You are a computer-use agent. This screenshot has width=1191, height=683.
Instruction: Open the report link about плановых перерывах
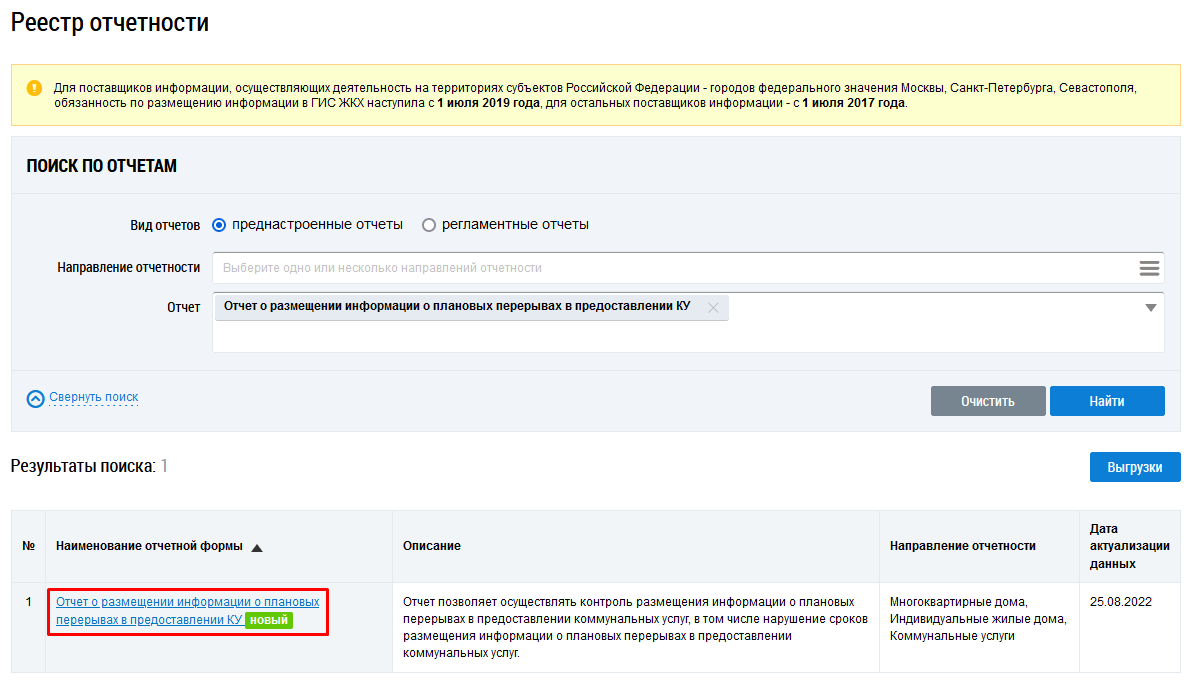(187, 602)
